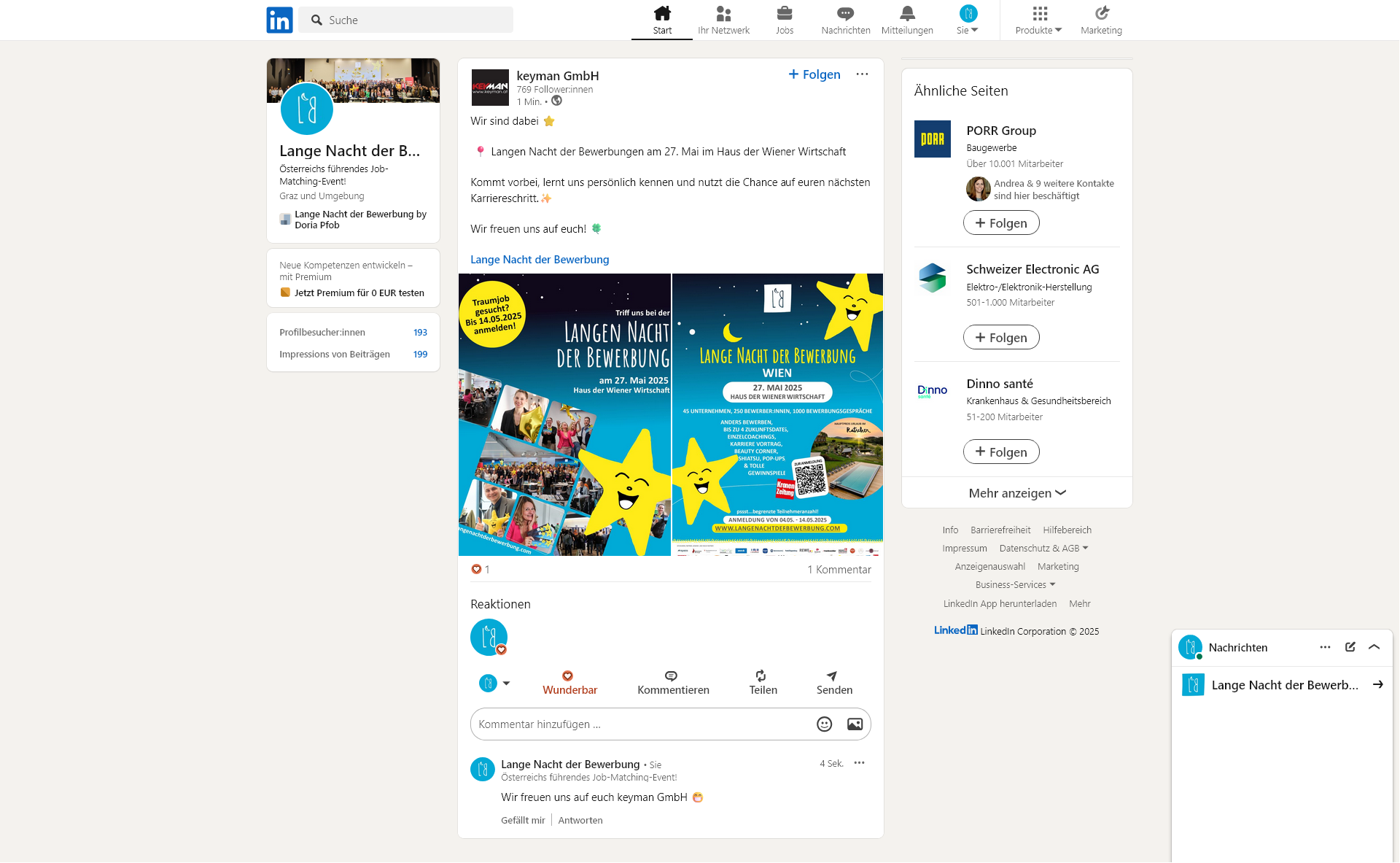Image resolution: width=1400 pixels, height=863 pixels.
Task: Open Dinno santé logo
Action: point(933,392)
